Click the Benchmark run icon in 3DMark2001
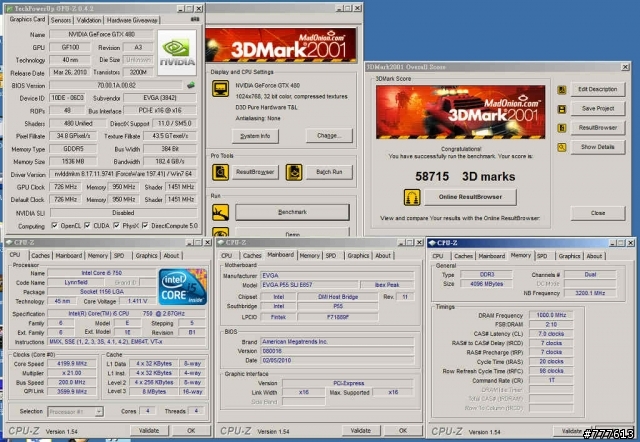Screen dimensions: 640x442 [x=220, y=213]
